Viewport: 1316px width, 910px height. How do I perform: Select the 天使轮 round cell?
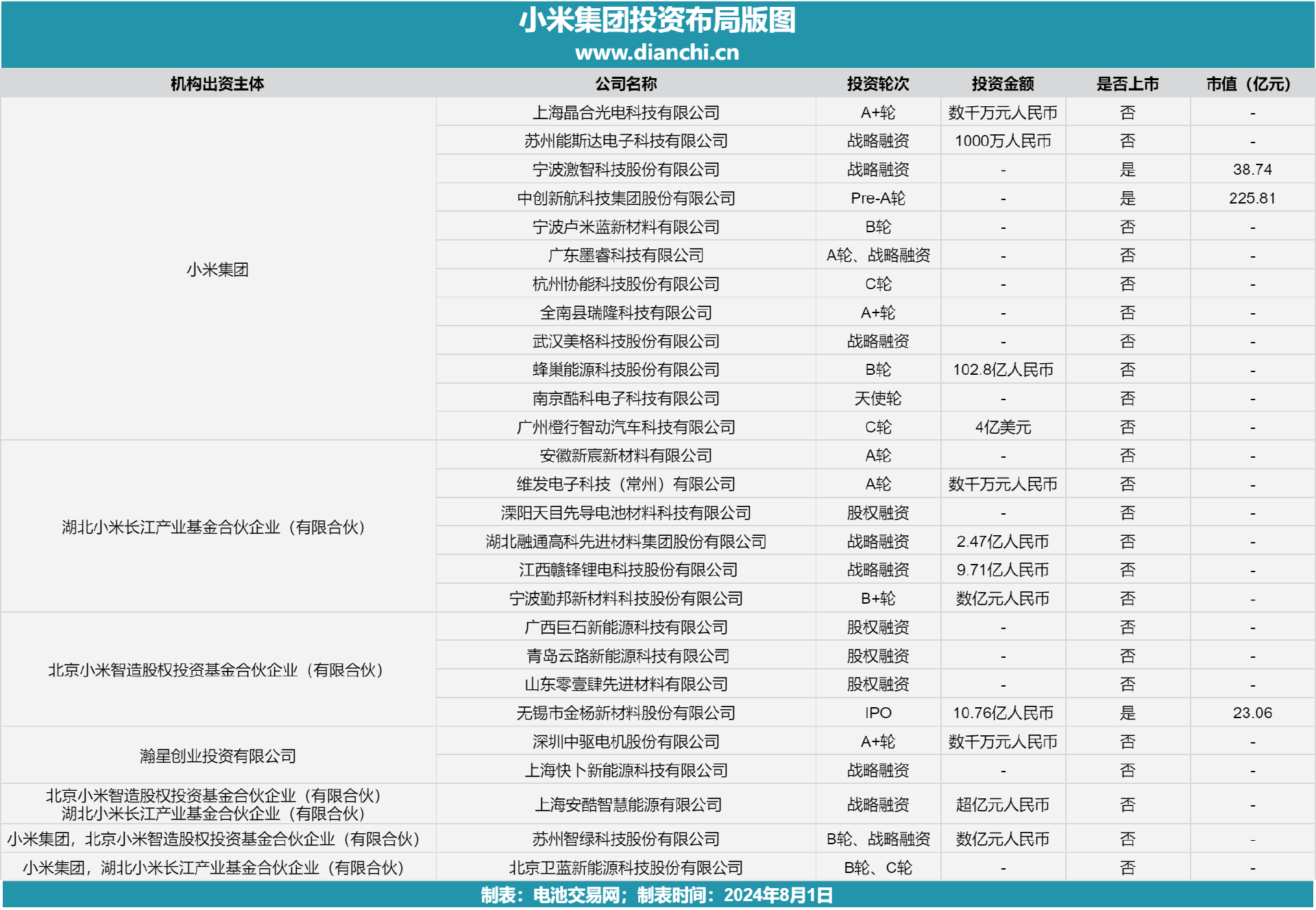click(x=878, y=398)
